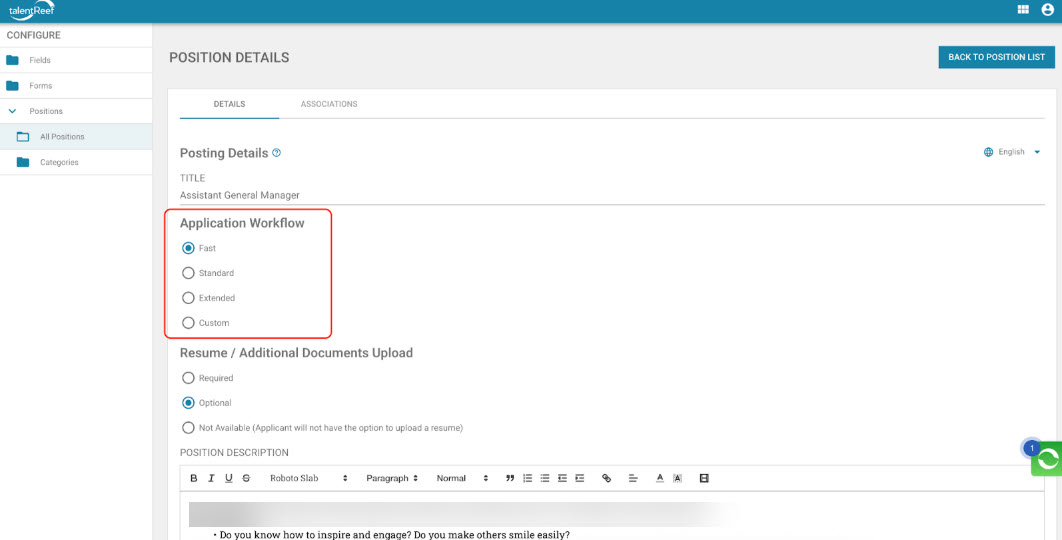1062x540 pixels.
Task: Switch to the Associations tab
Action: (329, 104)
